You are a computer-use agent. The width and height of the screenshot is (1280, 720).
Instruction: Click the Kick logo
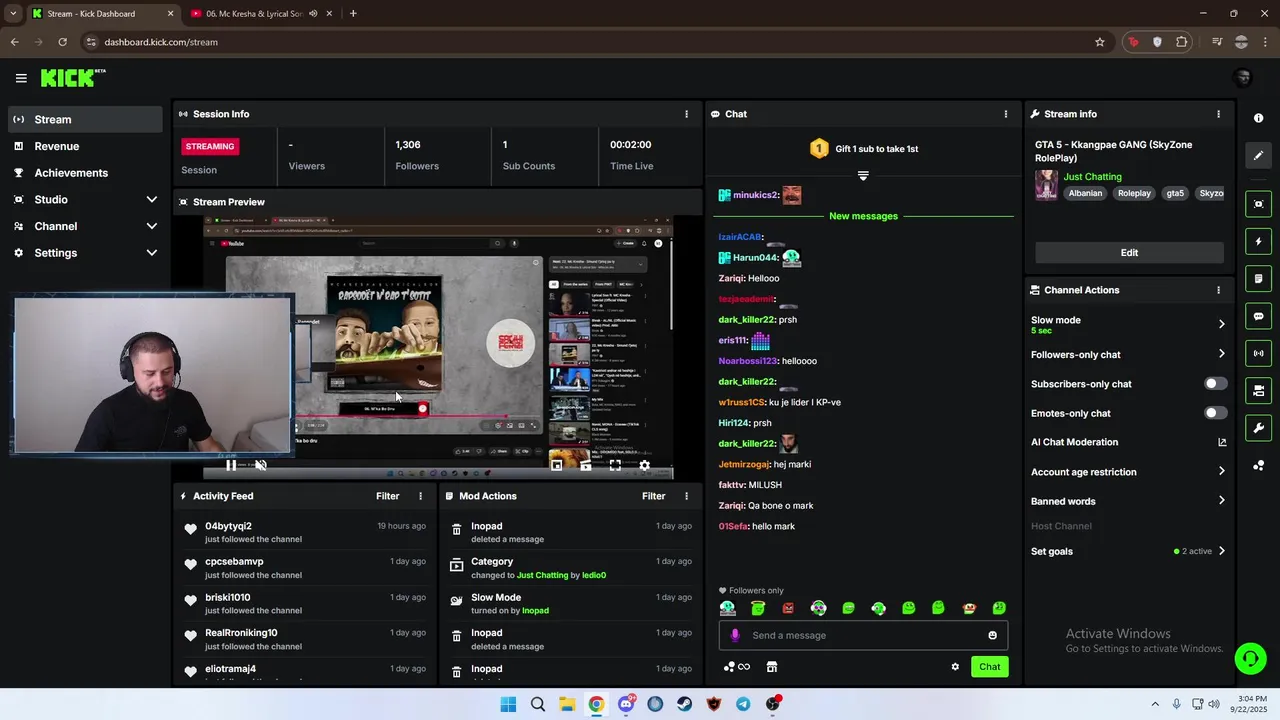pyautogui.click(x=72, y=78)
